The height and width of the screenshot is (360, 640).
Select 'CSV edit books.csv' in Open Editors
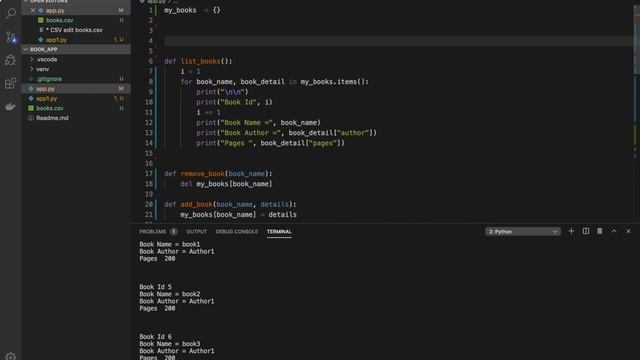click(76, 30)
